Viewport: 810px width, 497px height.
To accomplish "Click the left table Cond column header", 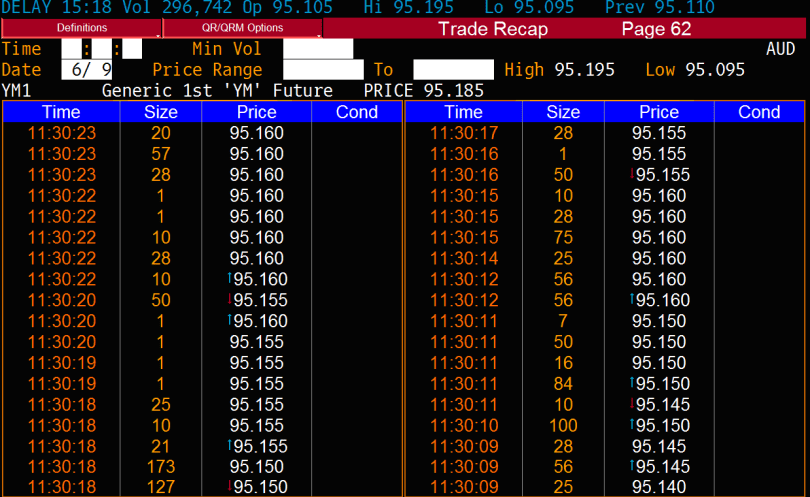I will (356, 112).
